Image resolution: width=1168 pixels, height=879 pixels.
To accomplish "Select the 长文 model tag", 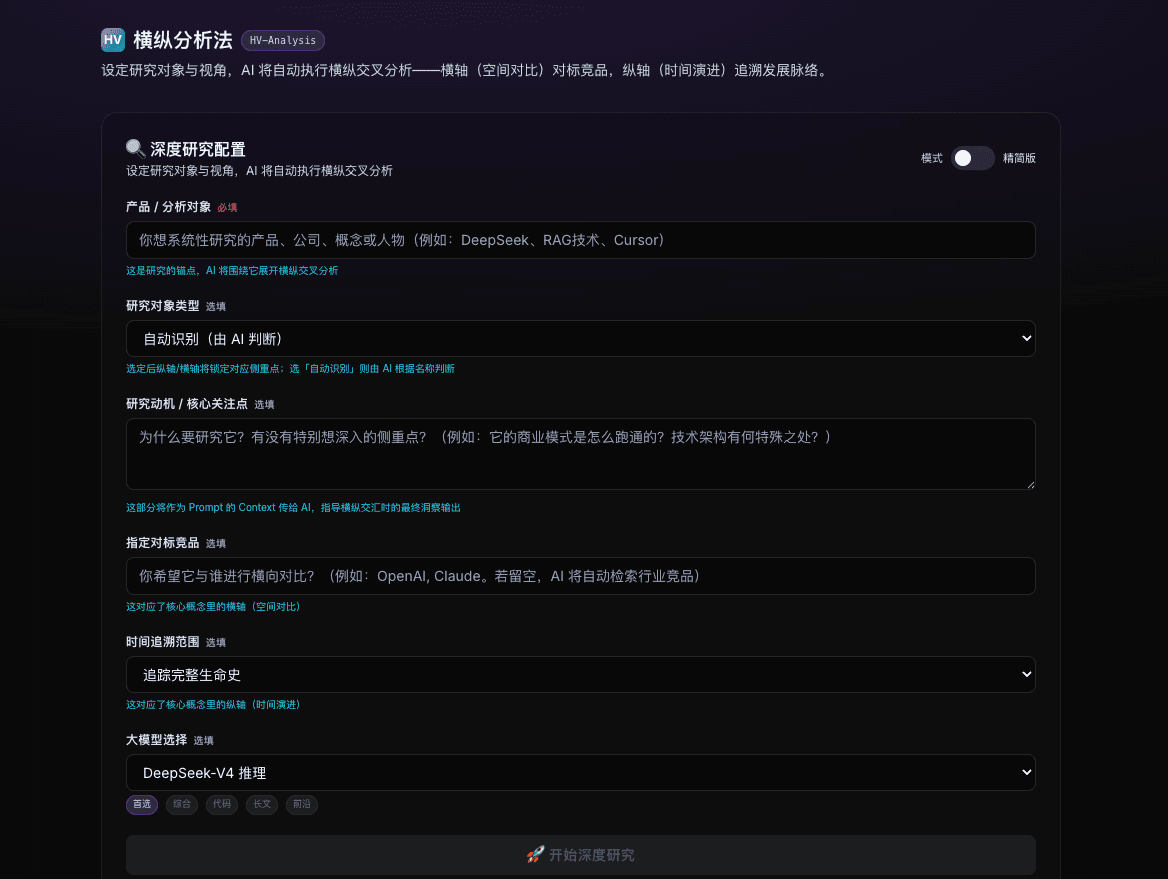I will point(261,805).
